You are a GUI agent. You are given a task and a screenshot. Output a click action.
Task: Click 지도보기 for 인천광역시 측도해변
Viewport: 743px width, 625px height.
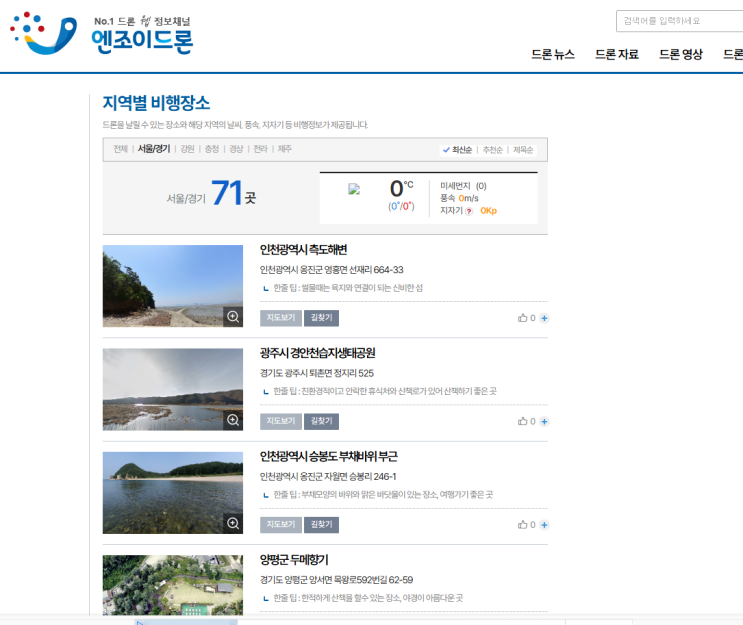pyautogui.click(x=281, y=317)
